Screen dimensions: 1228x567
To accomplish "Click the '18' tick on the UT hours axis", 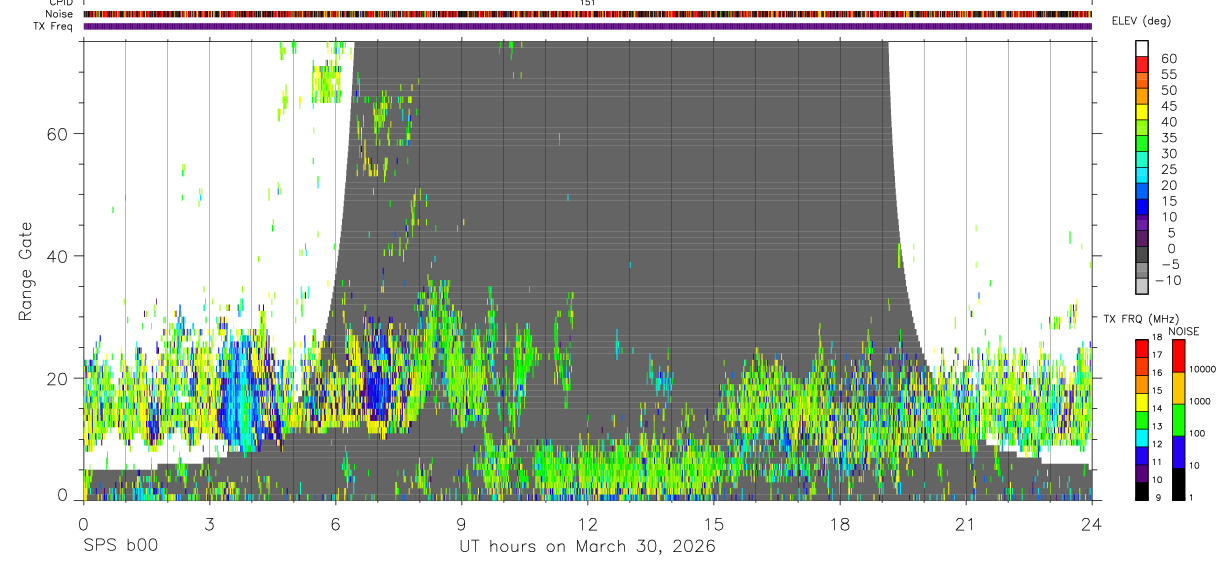I will pos(840,524).
